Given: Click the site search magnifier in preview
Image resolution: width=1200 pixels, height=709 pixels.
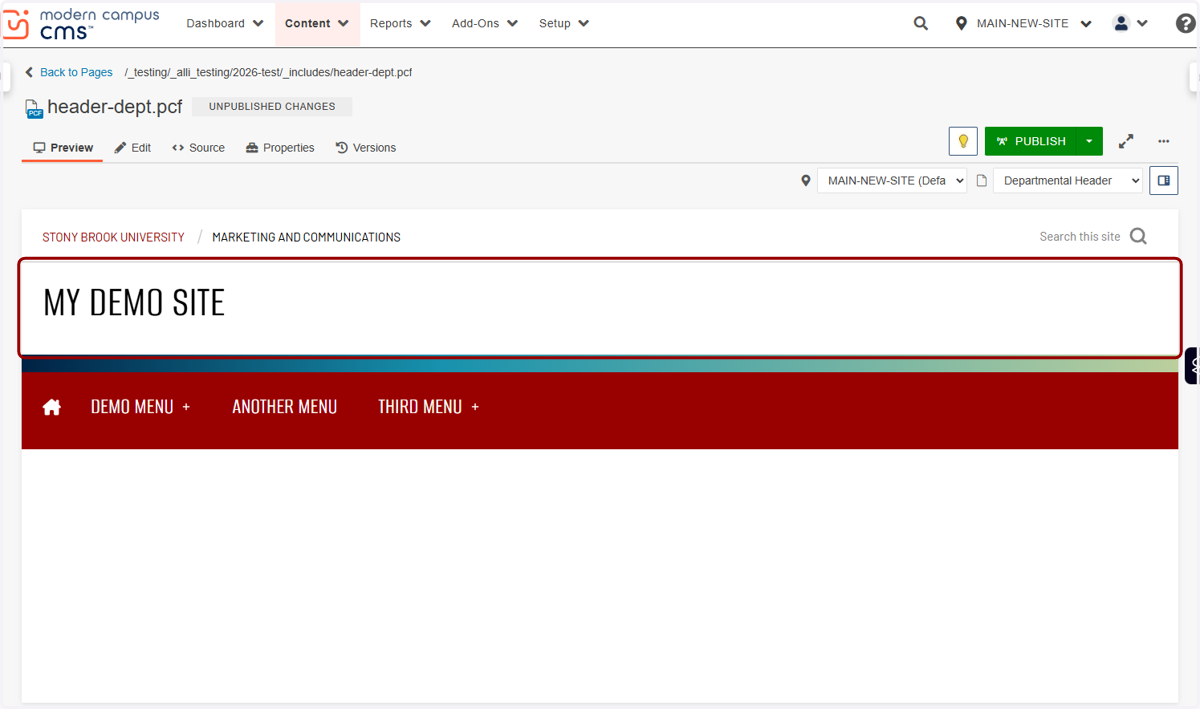Looking at the screenshot, I should [x=1138, y=237].
